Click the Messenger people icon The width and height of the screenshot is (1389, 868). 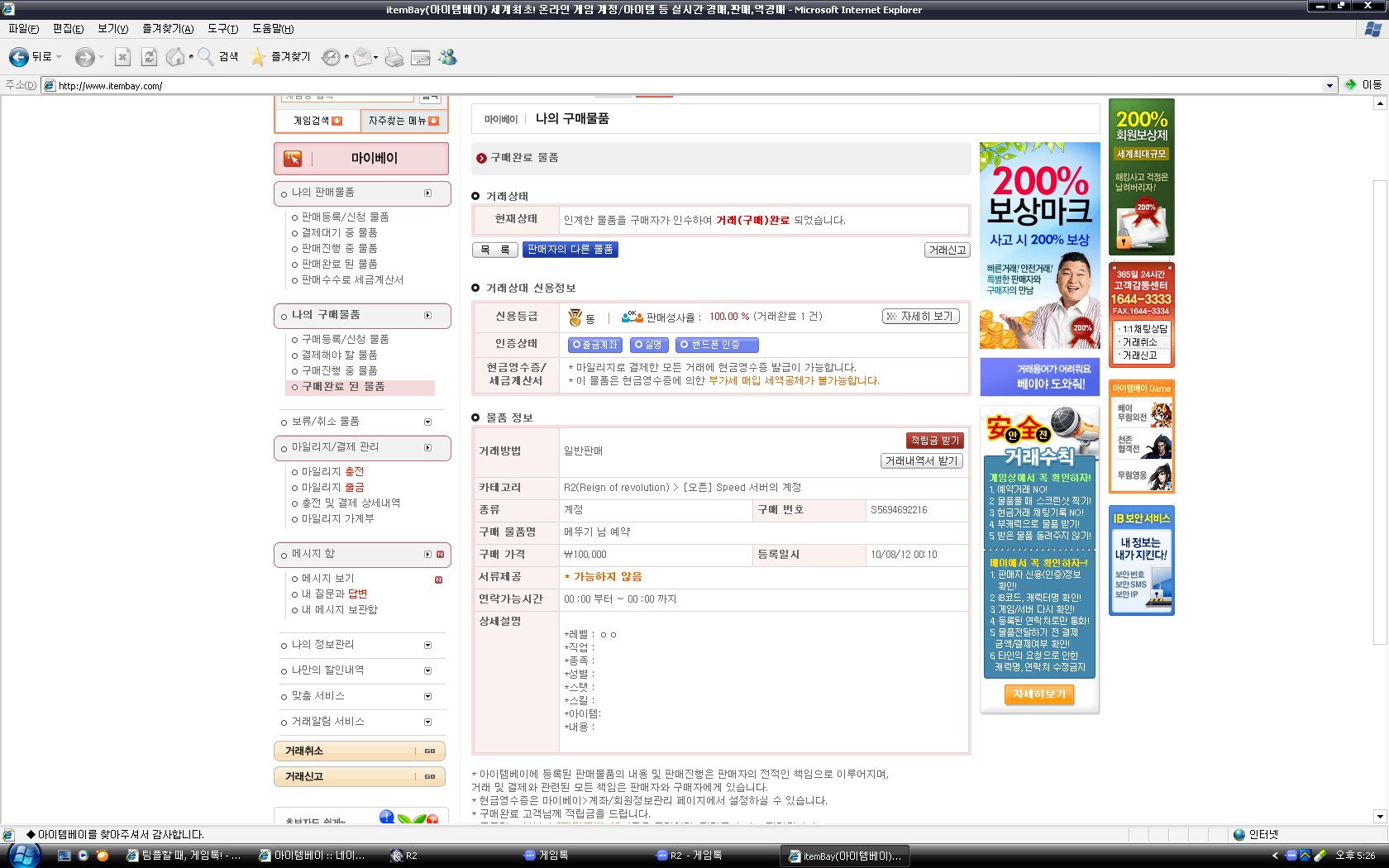pyautogui.click(x=447, y=57)
